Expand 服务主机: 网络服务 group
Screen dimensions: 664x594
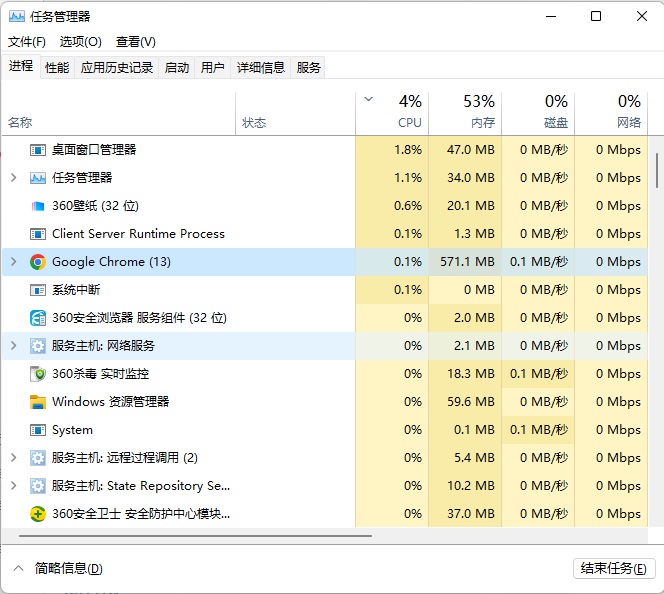tap(14, 346)
